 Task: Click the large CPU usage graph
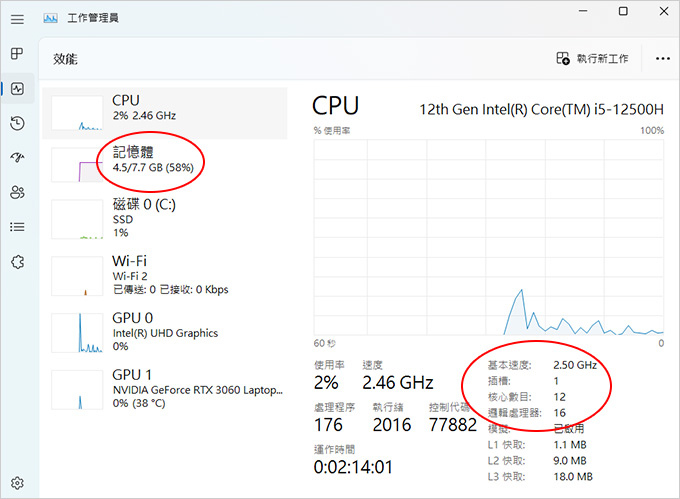489,237
